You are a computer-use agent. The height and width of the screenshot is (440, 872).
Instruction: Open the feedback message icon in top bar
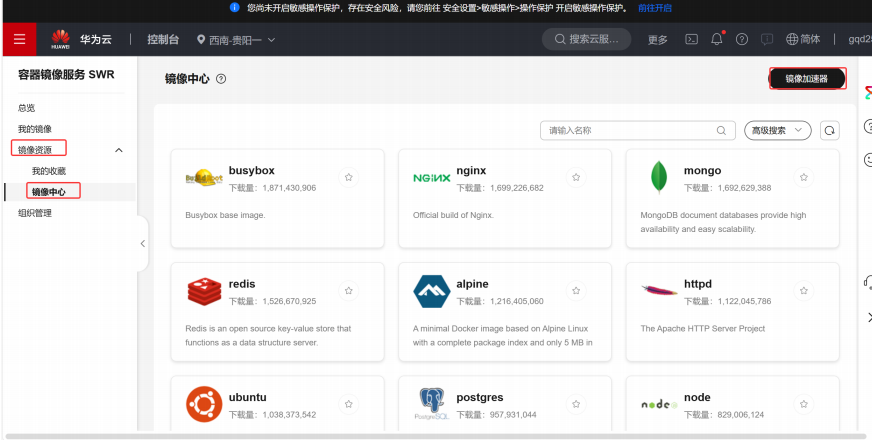pyautogui.click(x=767, y=39)
